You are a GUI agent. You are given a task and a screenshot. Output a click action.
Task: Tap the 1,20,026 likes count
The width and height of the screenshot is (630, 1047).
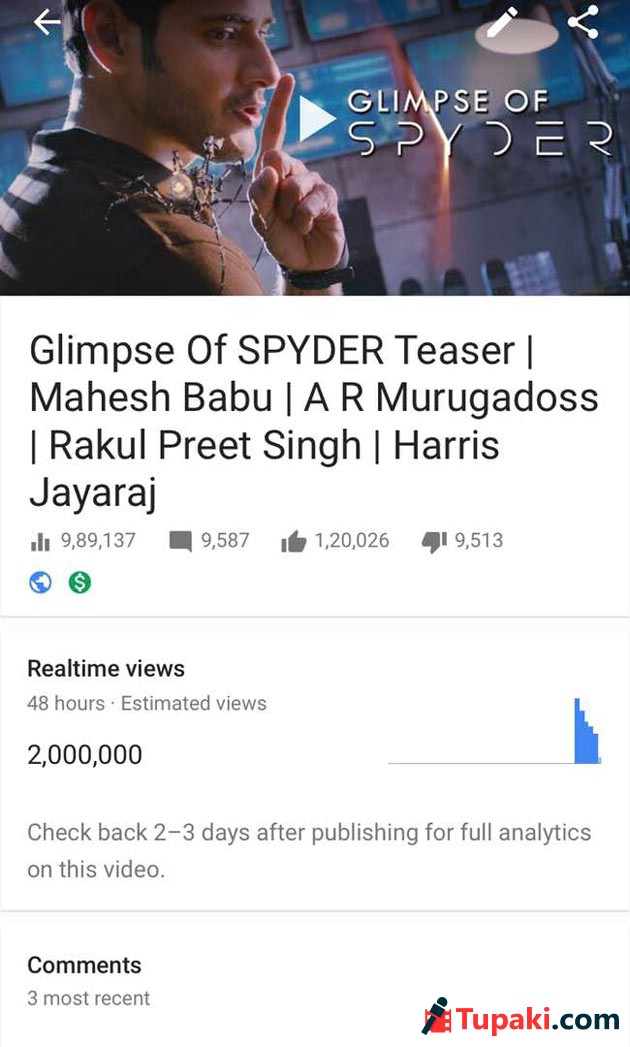pos(351,540)
